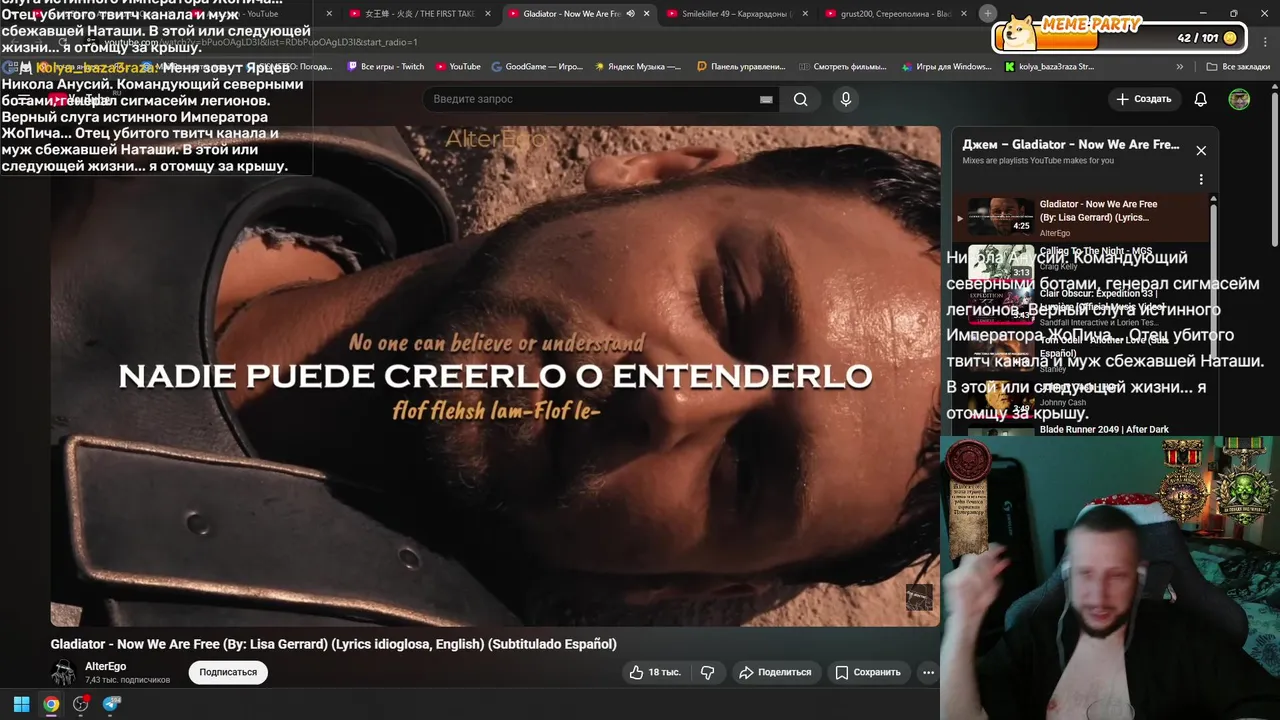This screenshot has height=720, width=1280.
Task: Open the Calling To The Night thumbnail
Action: coord(1001,262)
